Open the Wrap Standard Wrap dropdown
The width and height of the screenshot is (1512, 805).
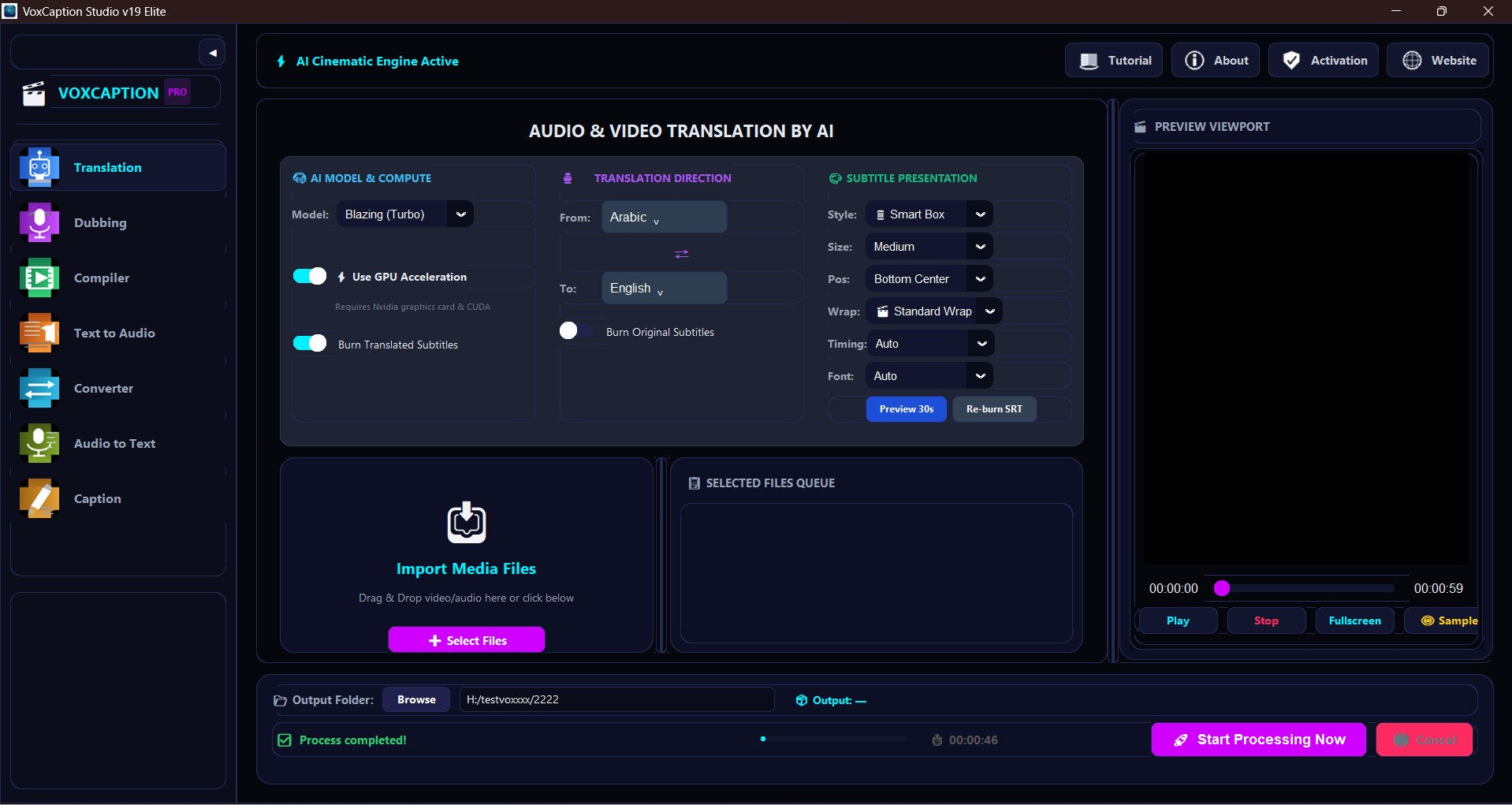click(934, 311)
